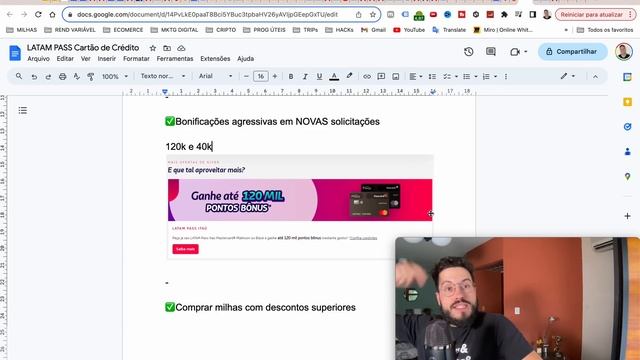Screen dimensions: 640x360
Task: Click the font size field
Action: (x=260, y=76)
